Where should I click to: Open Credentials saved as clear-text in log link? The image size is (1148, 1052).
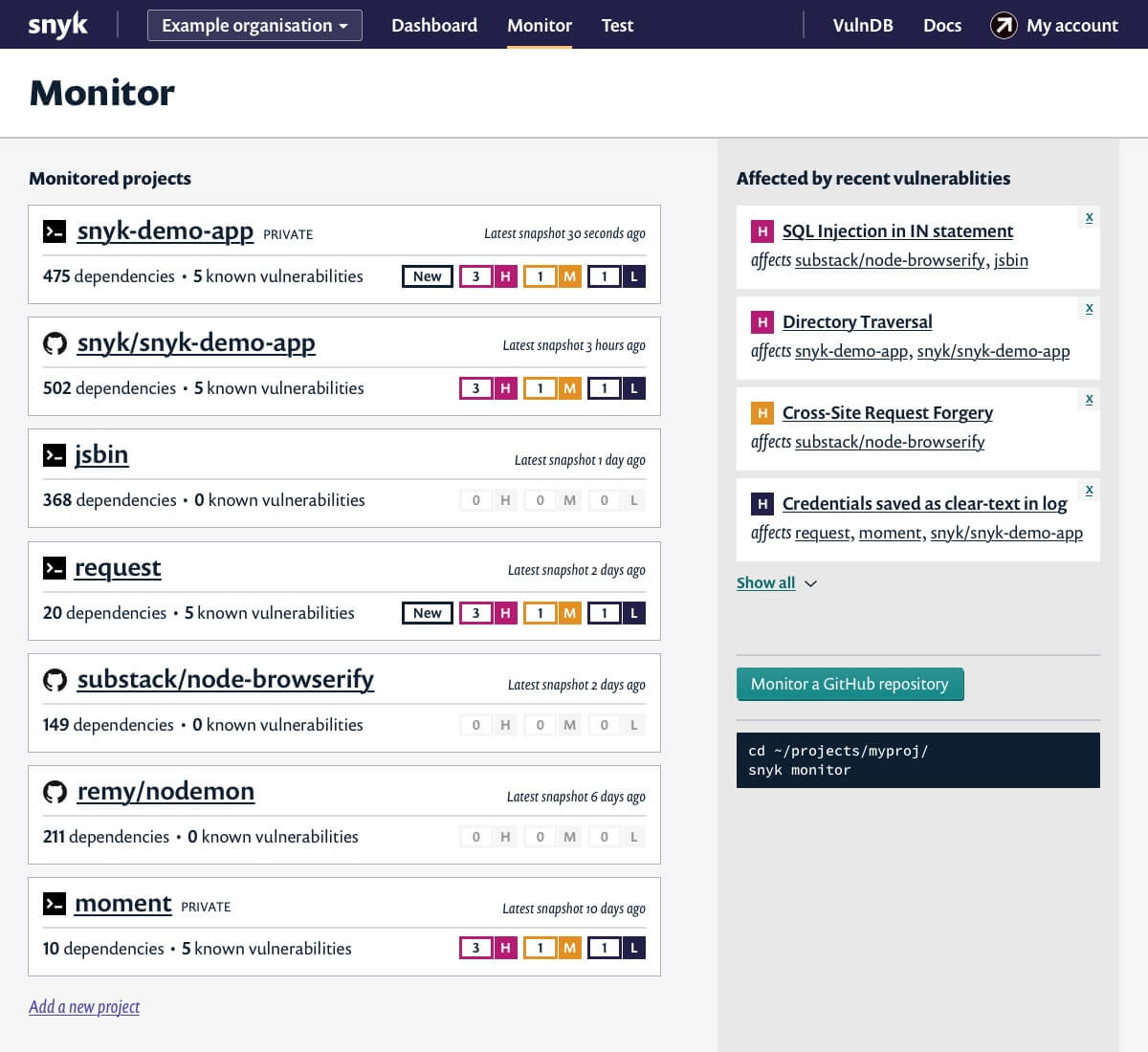(924, 503)
